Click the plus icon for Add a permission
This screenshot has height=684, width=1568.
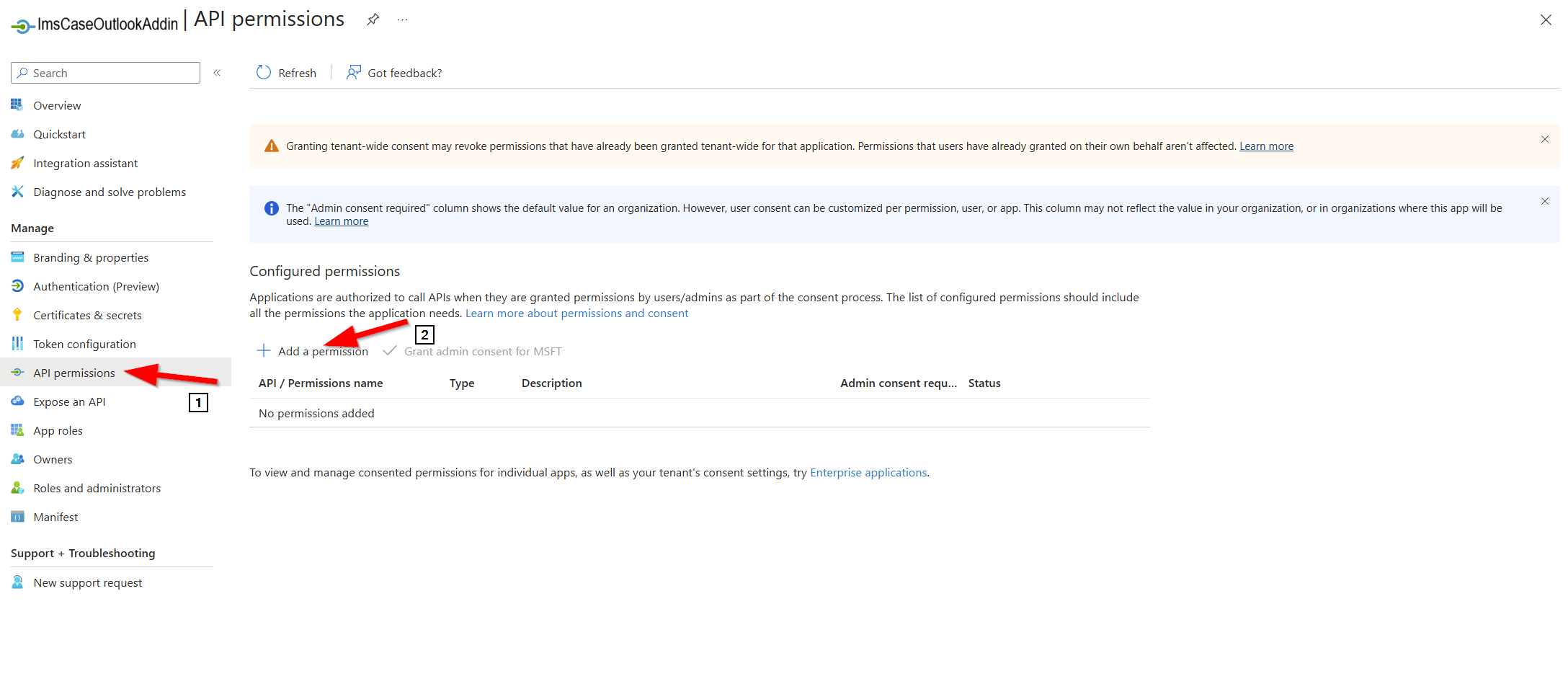pos(264,351)
